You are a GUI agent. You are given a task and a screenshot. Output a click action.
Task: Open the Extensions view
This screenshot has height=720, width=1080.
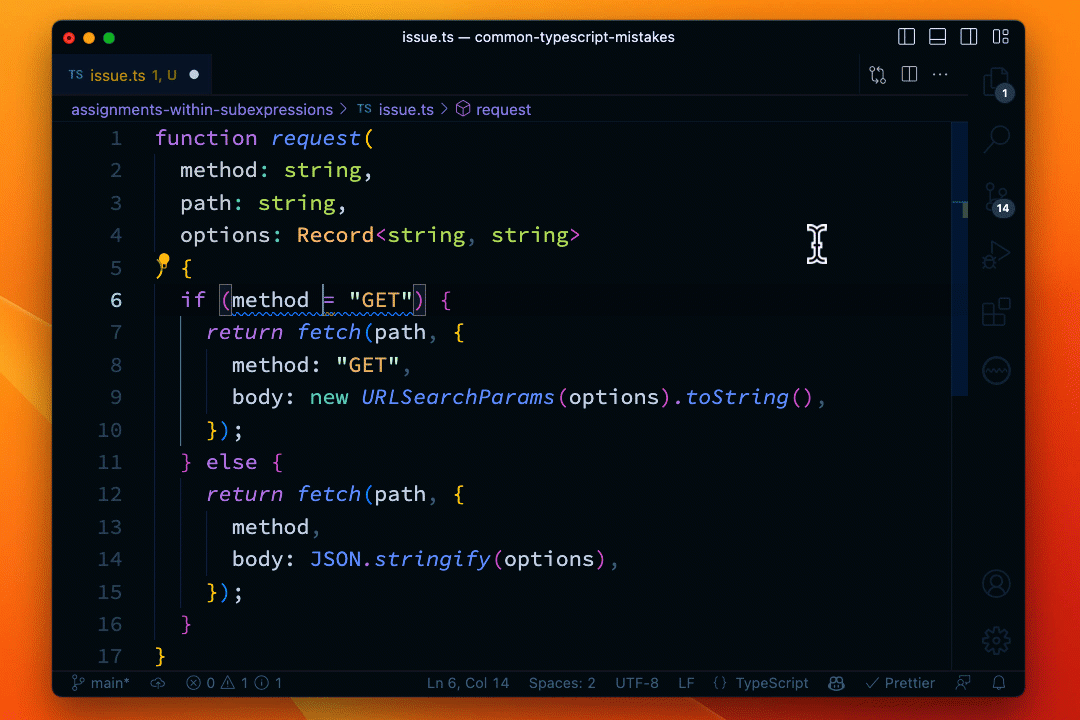(x=996, y=313)
